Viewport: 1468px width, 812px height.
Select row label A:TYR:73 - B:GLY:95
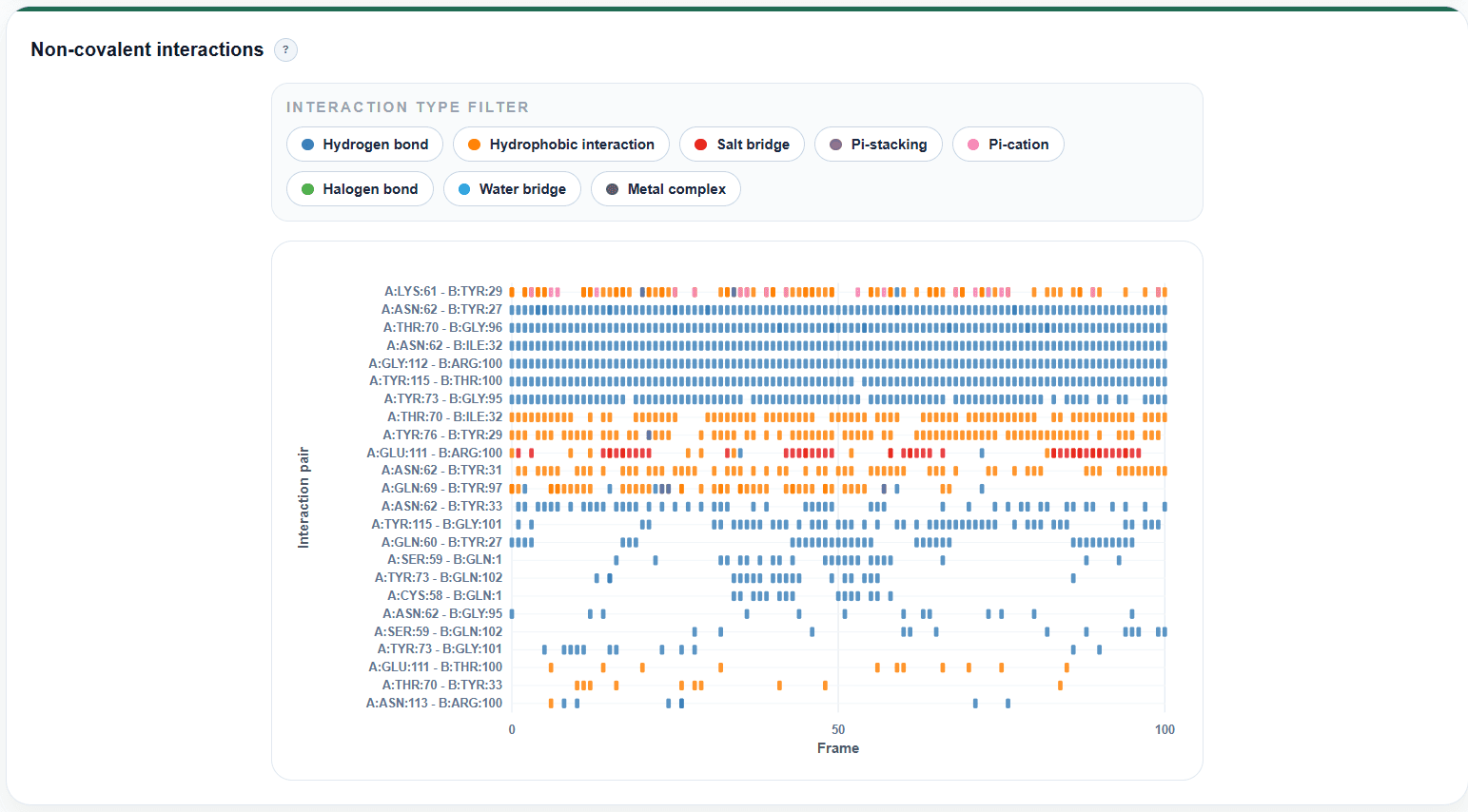(x=443, y=399)
